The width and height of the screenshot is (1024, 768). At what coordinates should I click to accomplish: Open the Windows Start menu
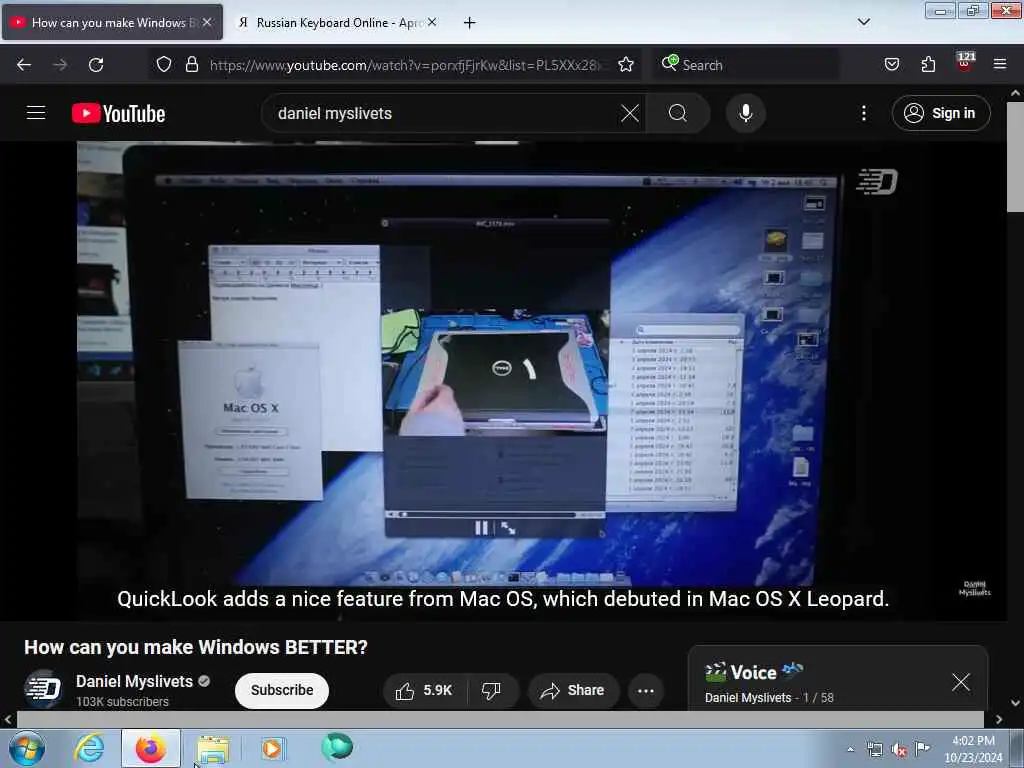tap(27, 748)
